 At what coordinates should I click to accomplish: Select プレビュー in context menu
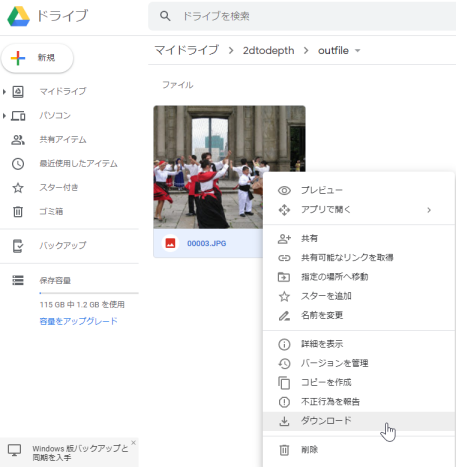pos(359,190)
